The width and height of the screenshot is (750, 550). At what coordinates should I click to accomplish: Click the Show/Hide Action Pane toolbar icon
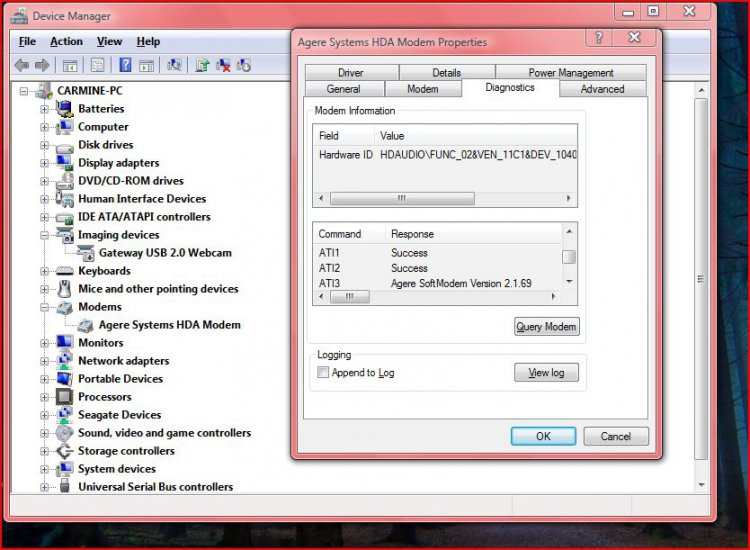(146, 65)
